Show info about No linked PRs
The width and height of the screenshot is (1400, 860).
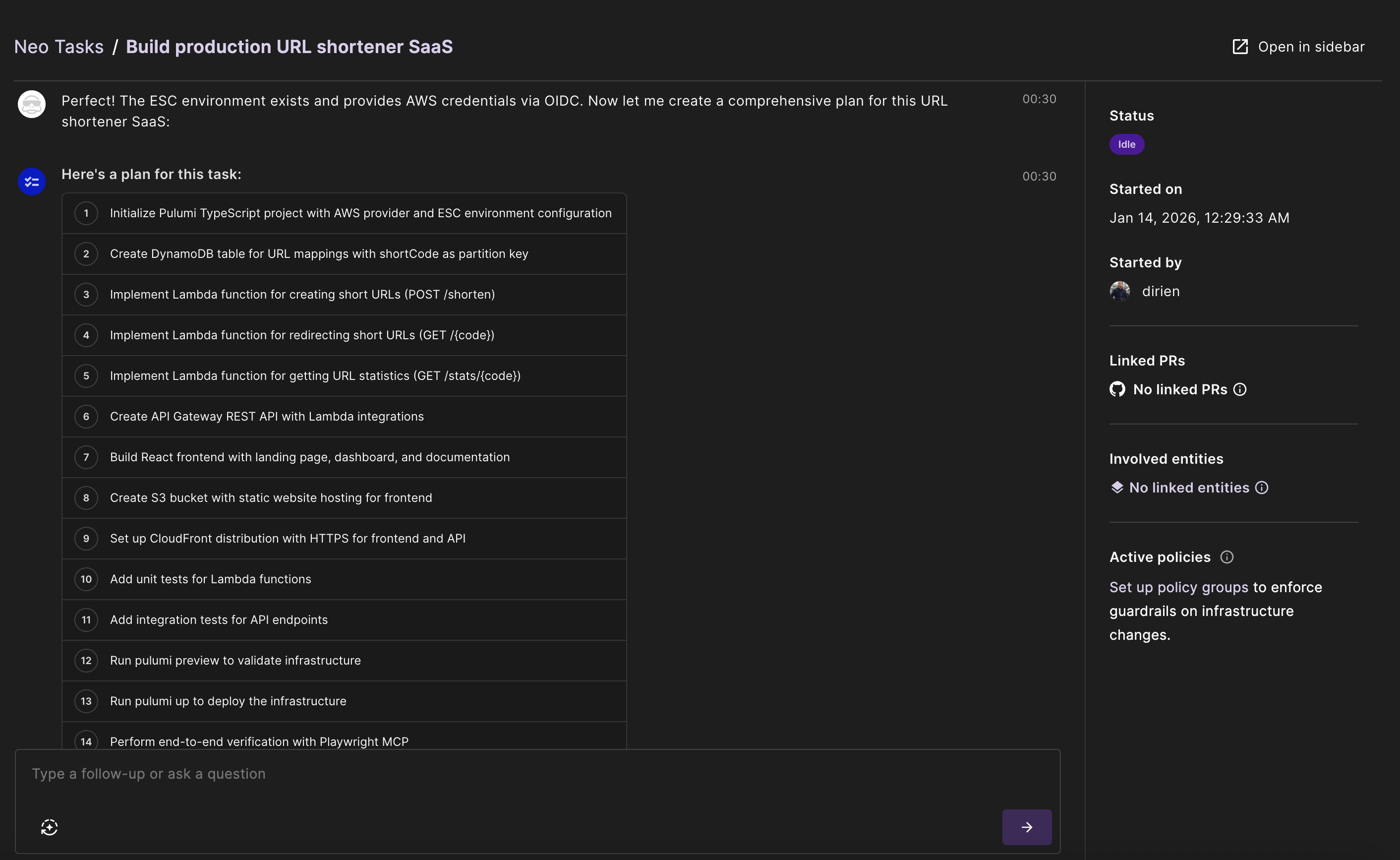1240,389
